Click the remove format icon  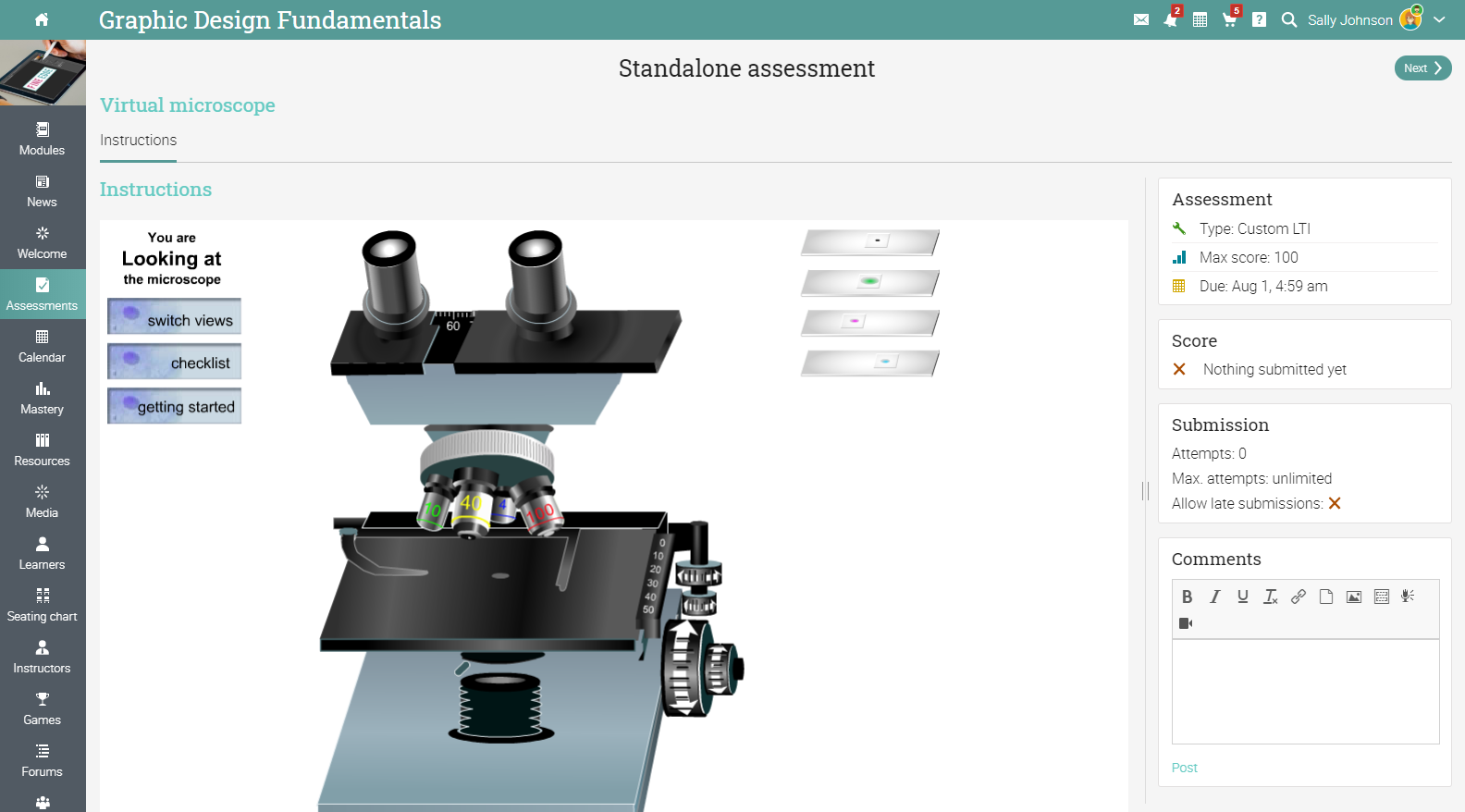[x=1271, y=597]
